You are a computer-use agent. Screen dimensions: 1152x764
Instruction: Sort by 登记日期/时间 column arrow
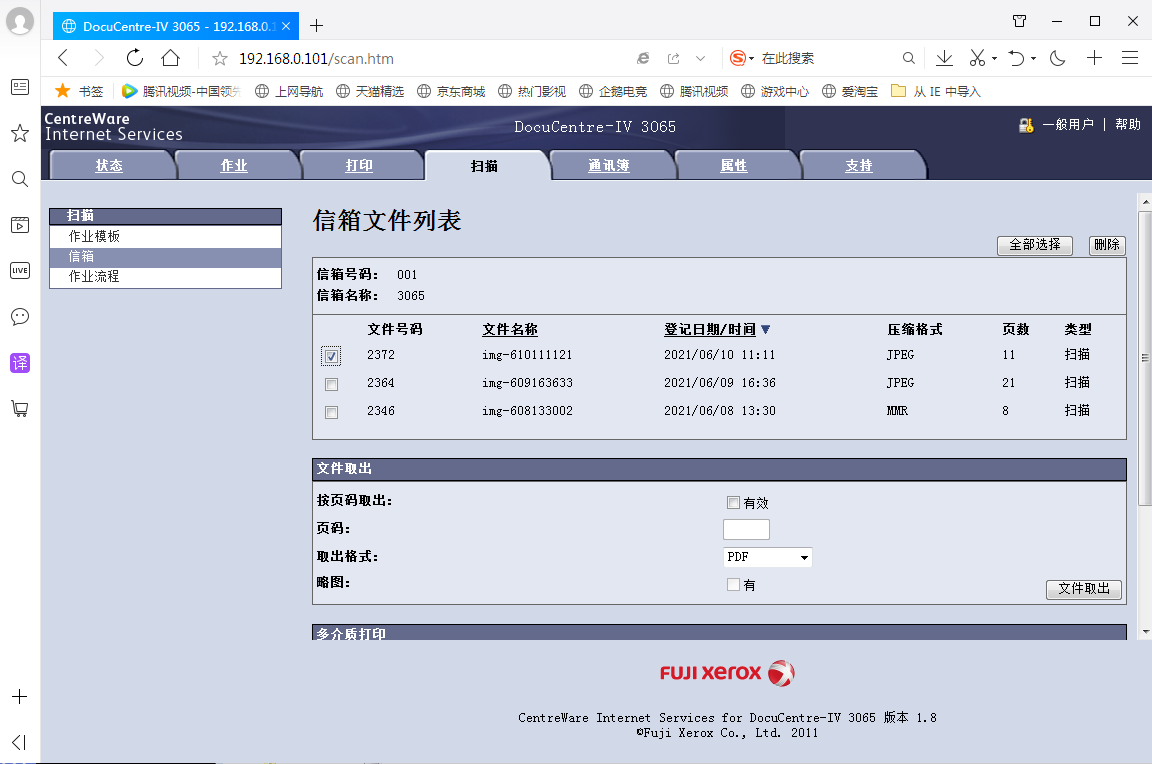pos(766,330)
